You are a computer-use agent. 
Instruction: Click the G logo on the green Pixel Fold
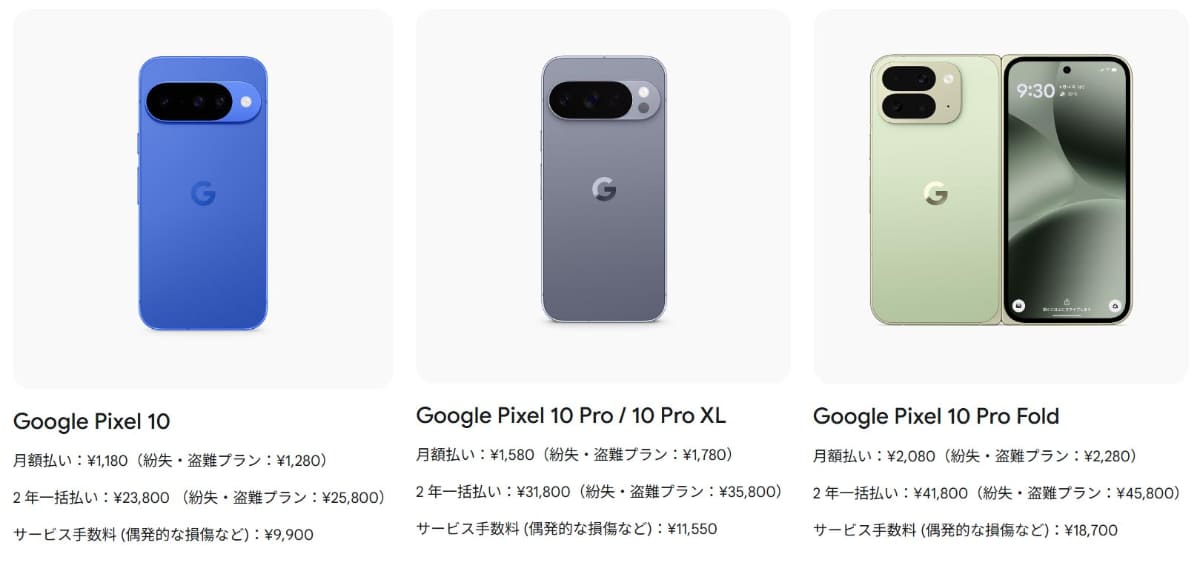pyautogui.click(x=935, y=193)
